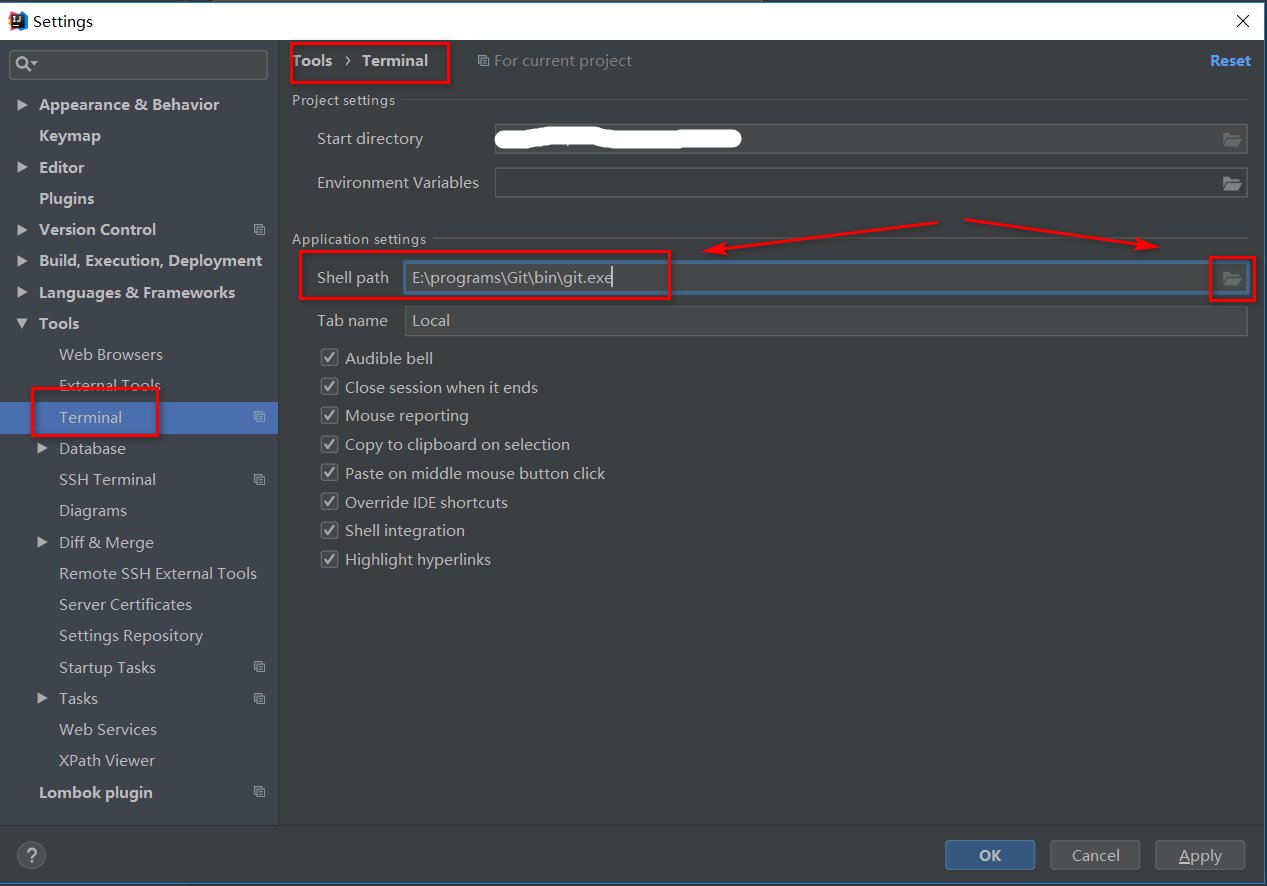Click project-level icon beside Version Control
The width and height of the screenshot is (1267, 886).
(x=259, y=230)
